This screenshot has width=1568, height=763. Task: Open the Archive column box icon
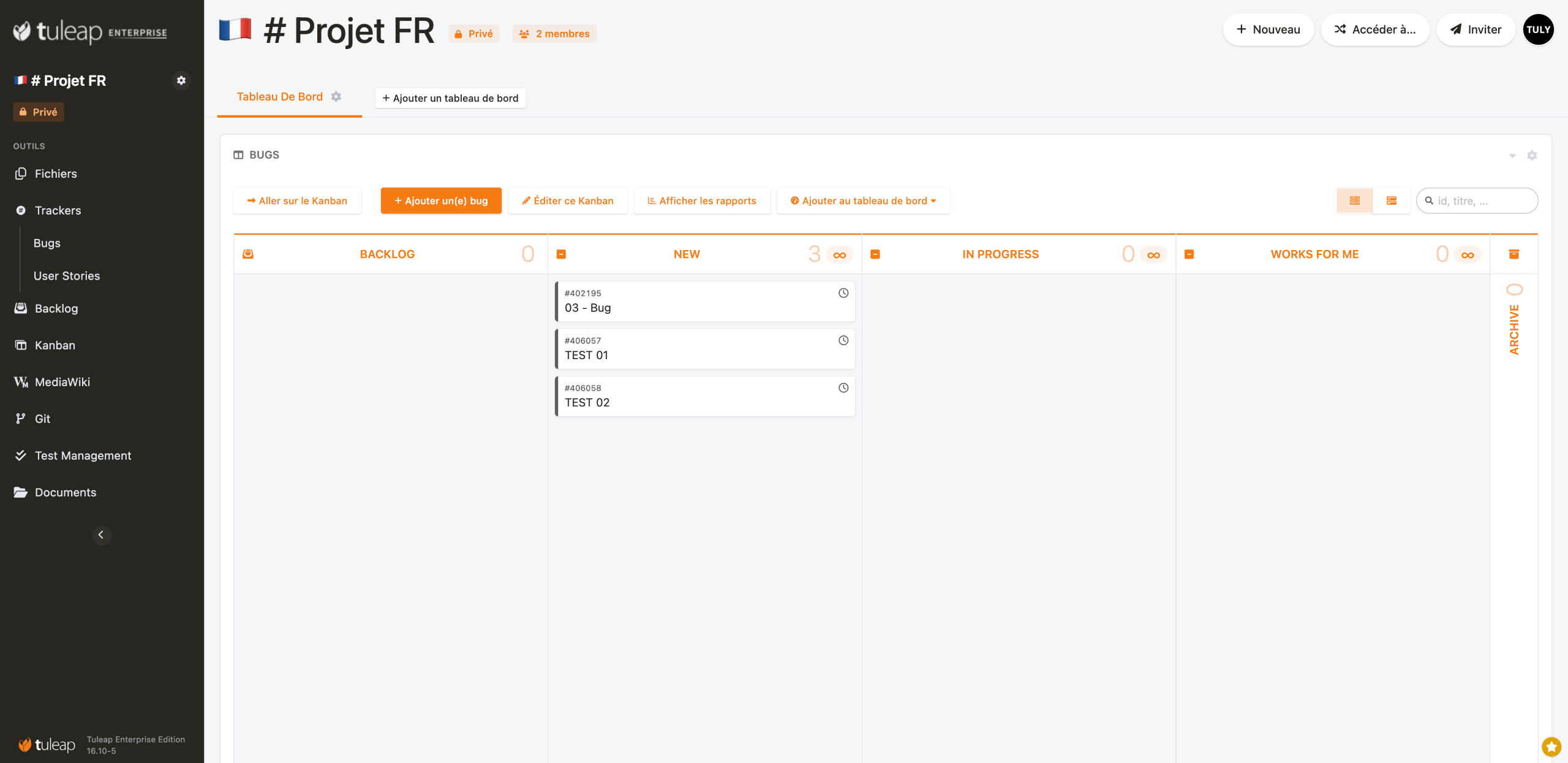(x=1513, y=254)
